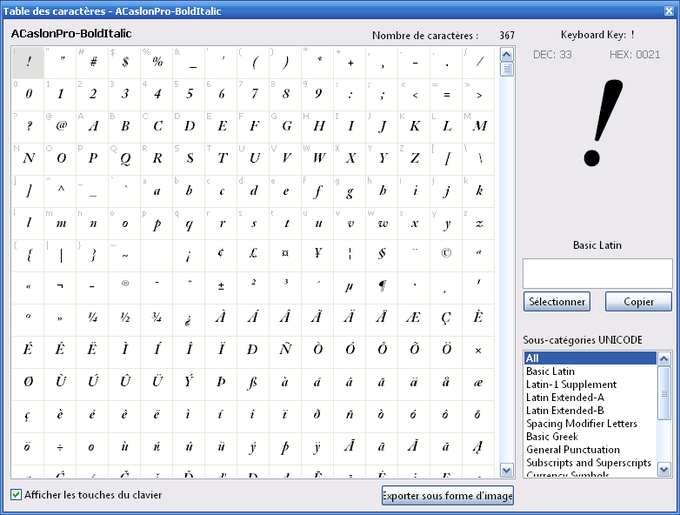Viewport: 680px width, 515px height.
Task: Click the Sélectionner button
Action: (556, 301)
